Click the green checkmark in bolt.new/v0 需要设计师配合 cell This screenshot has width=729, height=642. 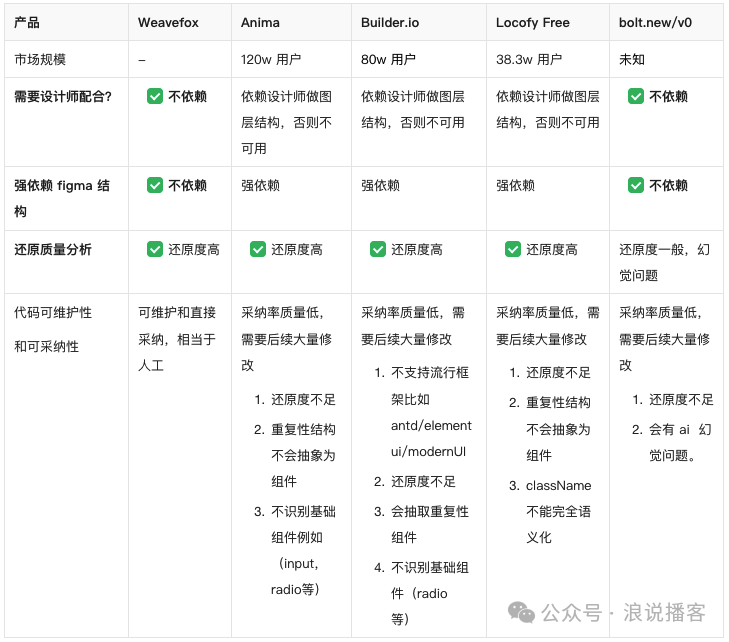click(x=636, y=96)
